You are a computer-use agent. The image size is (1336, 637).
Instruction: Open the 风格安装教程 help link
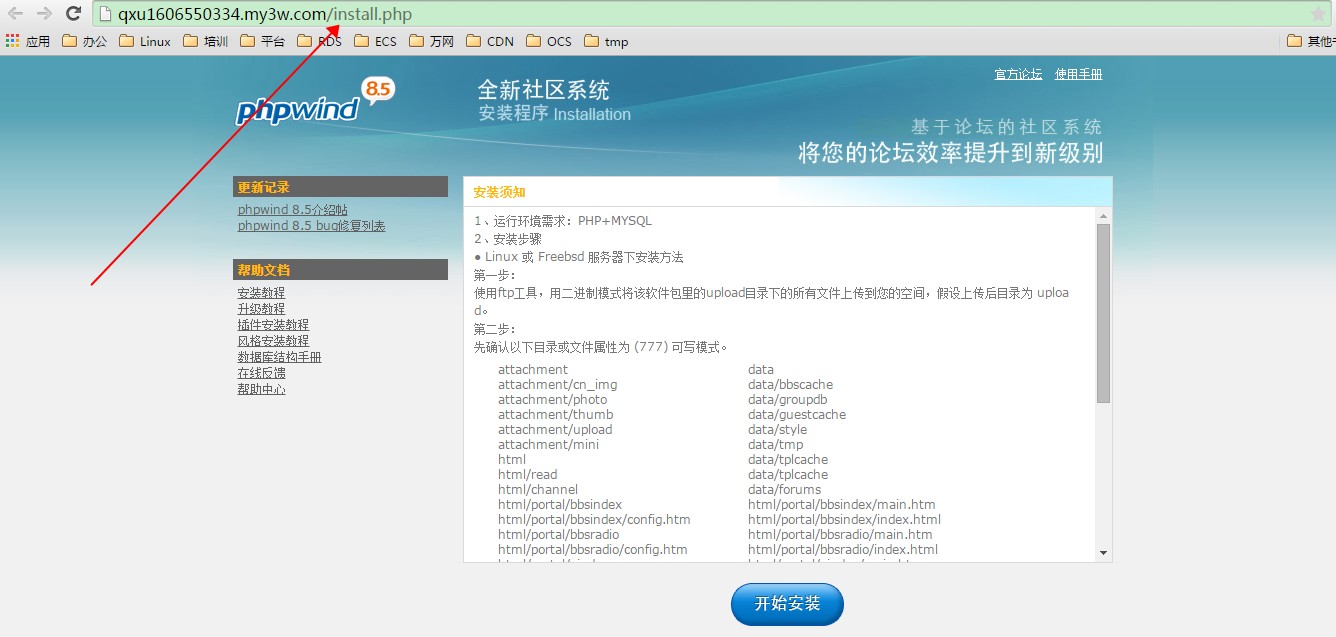pyautogui.click(x=273, y=341)
